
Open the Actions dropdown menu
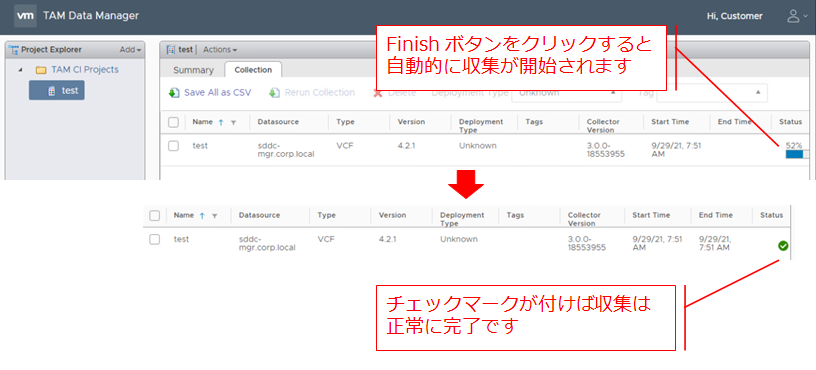(x=220, y=50)
